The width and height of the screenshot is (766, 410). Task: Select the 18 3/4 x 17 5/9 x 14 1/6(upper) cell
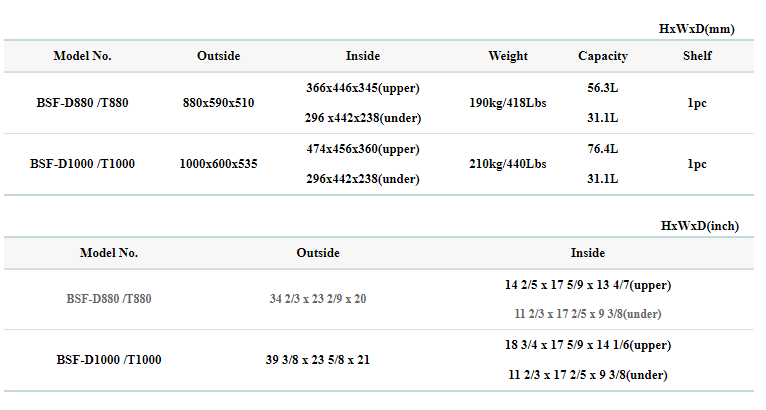[587, 345]
